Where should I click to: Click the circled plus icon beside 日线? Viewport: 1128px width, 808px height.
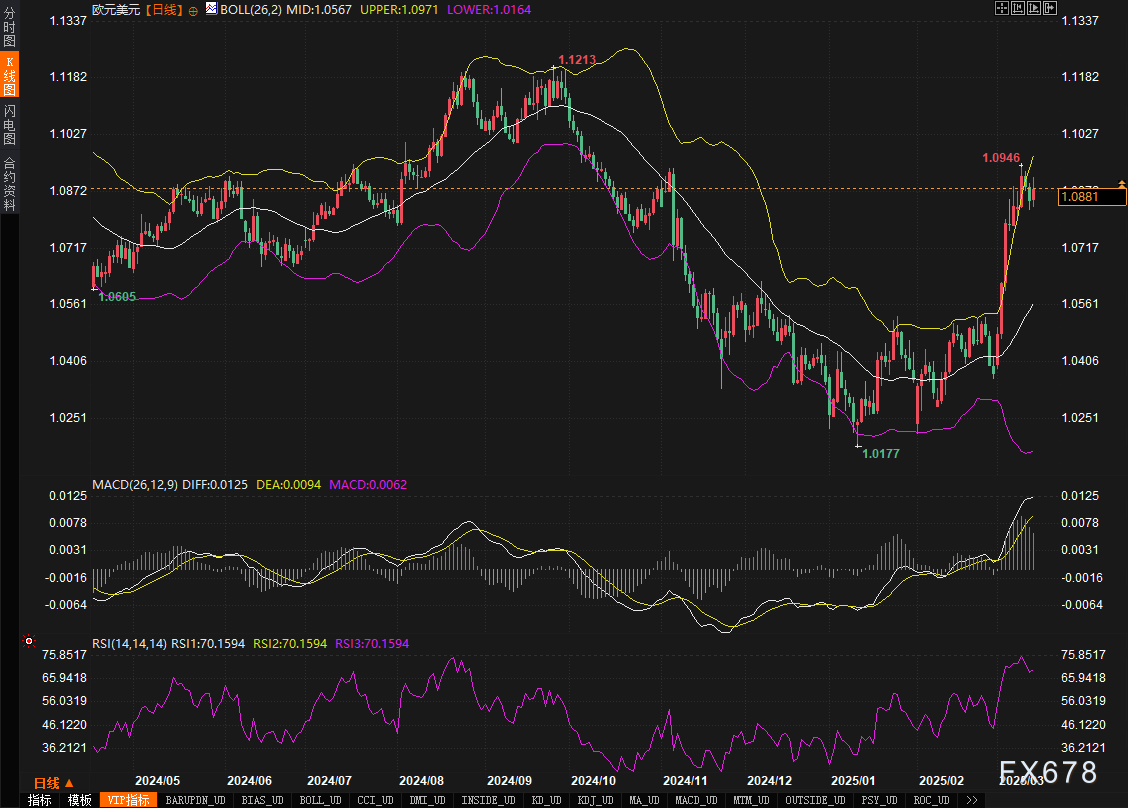[193, 9]
